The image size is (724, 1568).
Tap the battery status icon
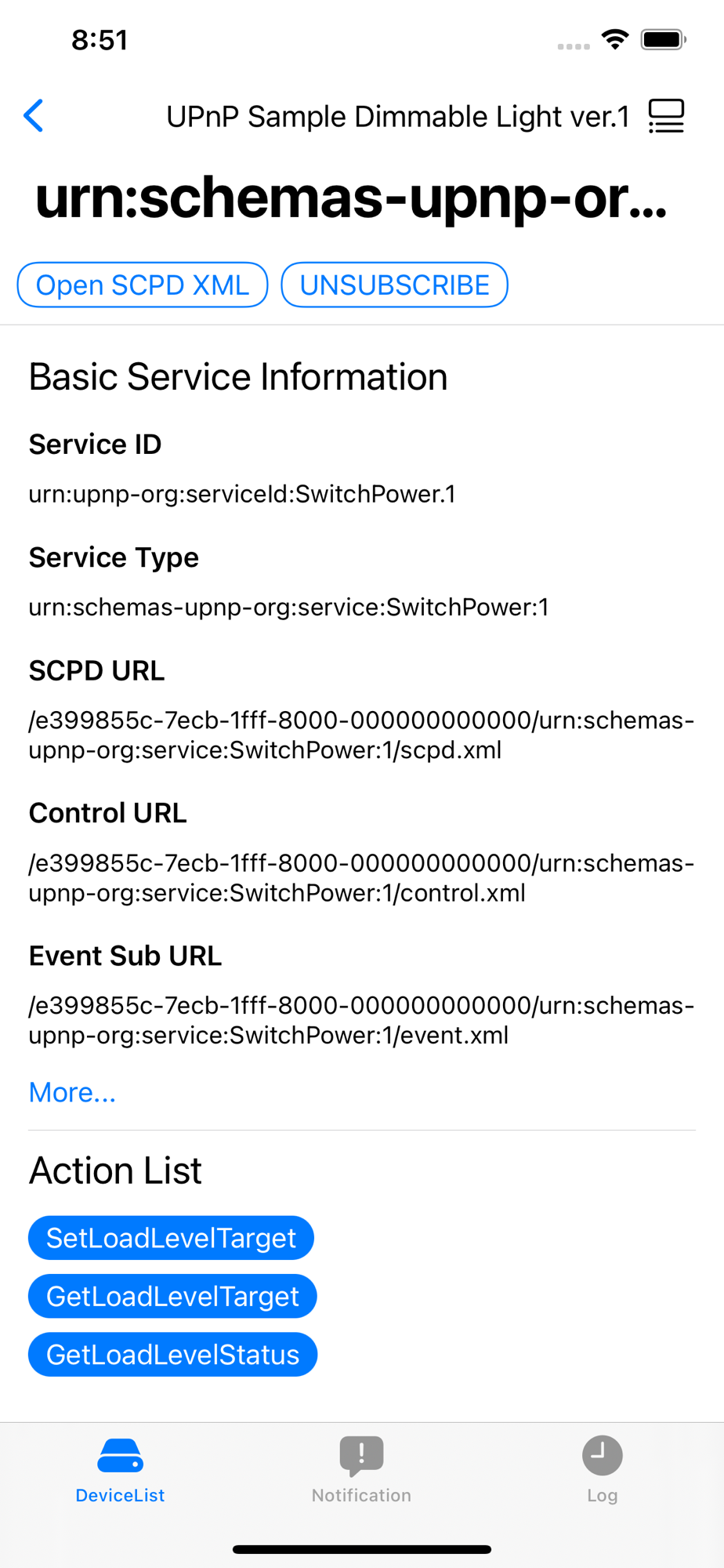tap(663, 39)
